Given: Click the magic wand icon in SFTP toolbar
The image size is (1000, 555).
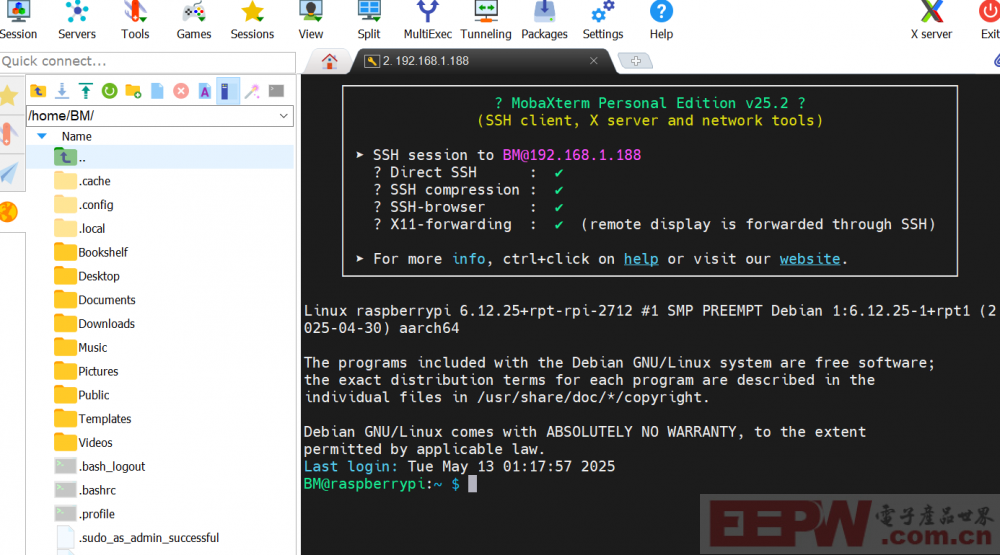Looking at the screenshot, I should 253,91.
